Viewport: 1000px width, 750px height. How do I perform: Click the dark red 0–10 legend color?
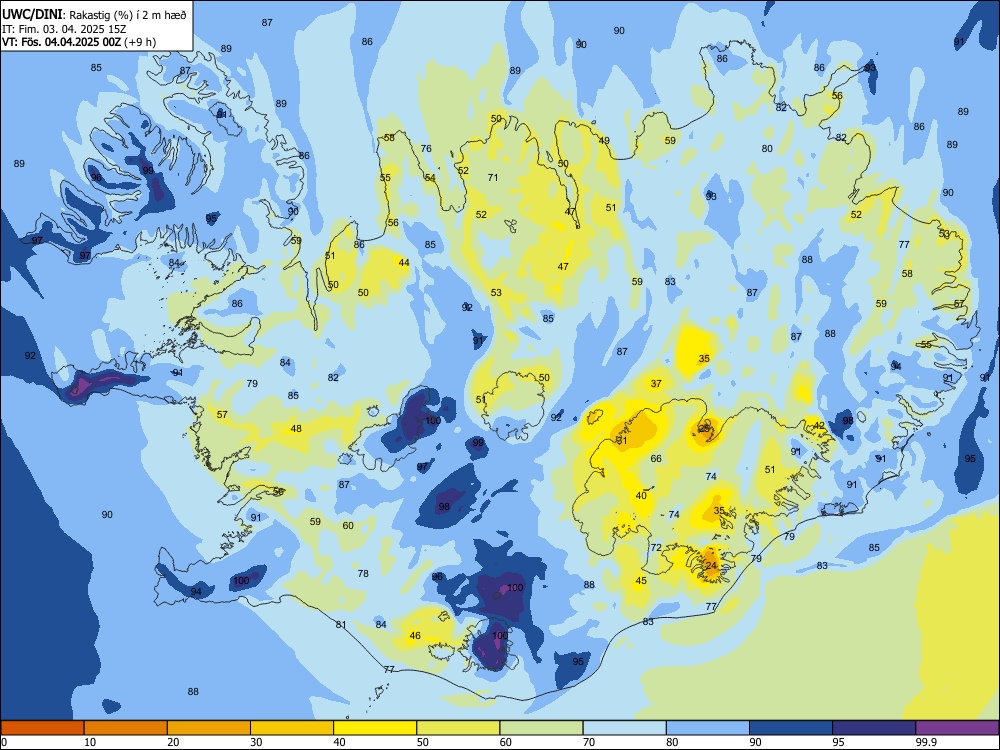tap(42, 728)
